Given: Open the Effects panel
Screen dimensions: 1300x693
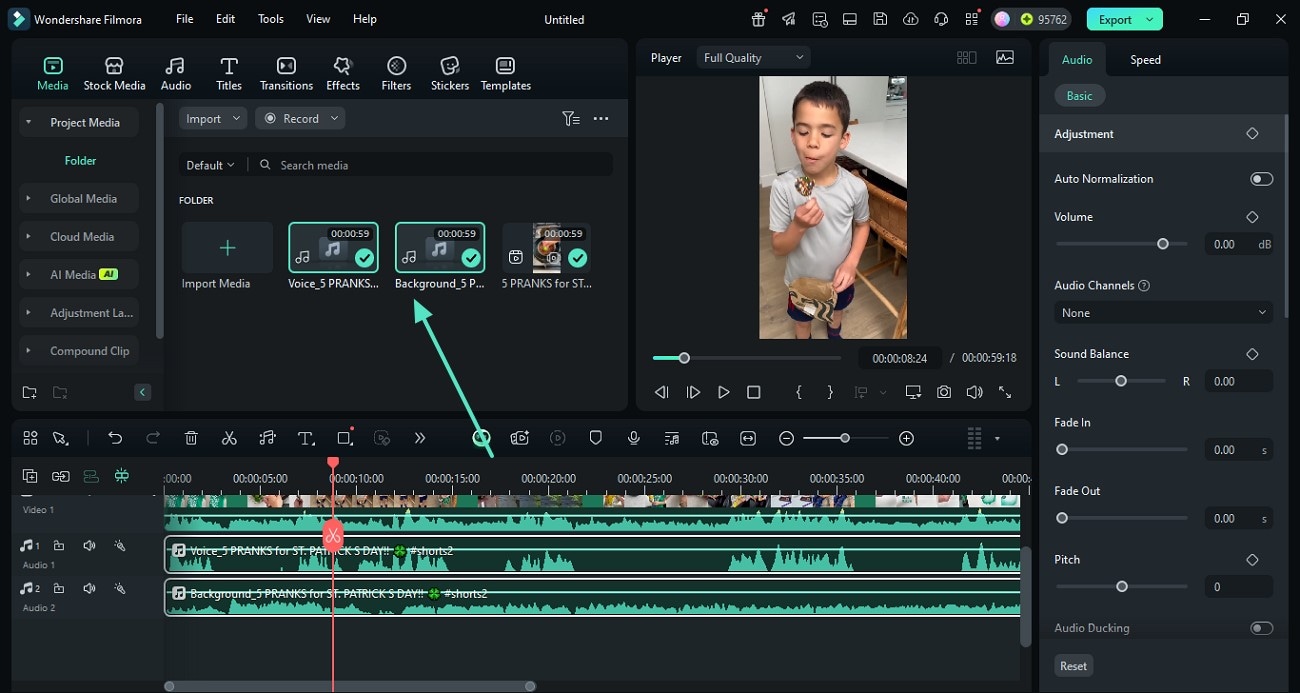Looking at the screenshot, I should [x=342, y=74].
